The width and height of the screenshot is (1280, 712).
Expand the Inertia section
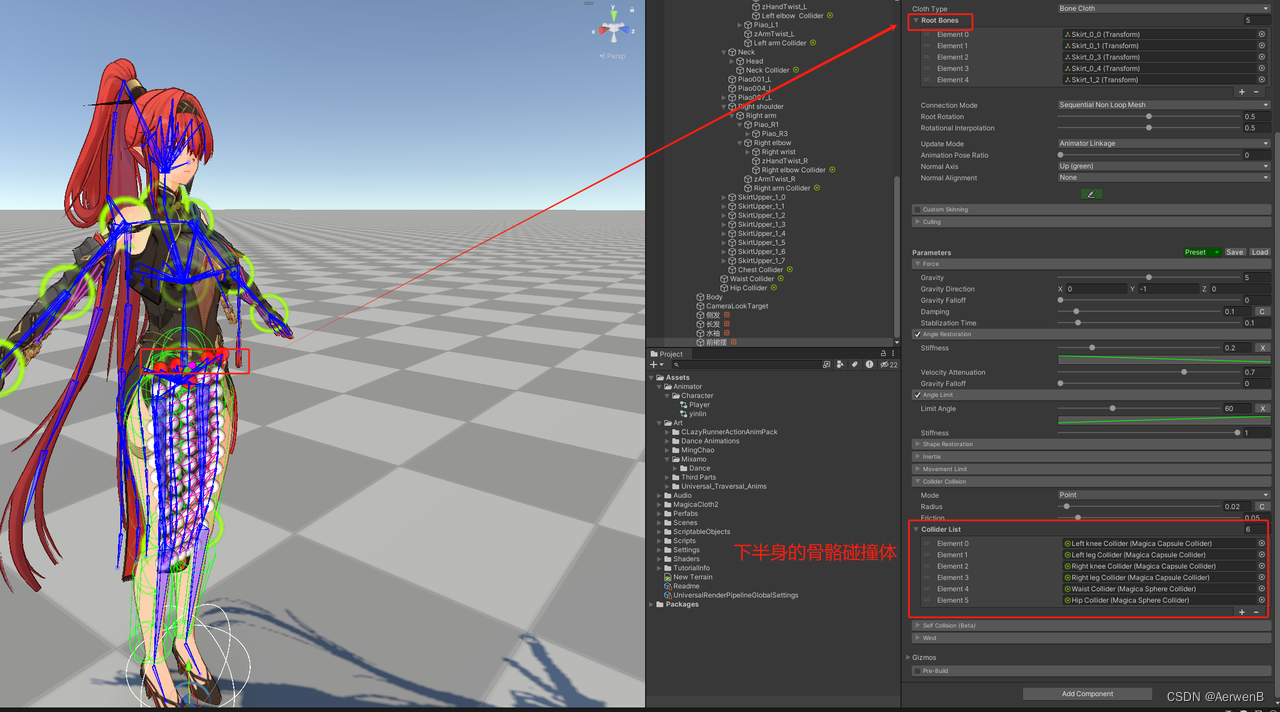(917, 457)
